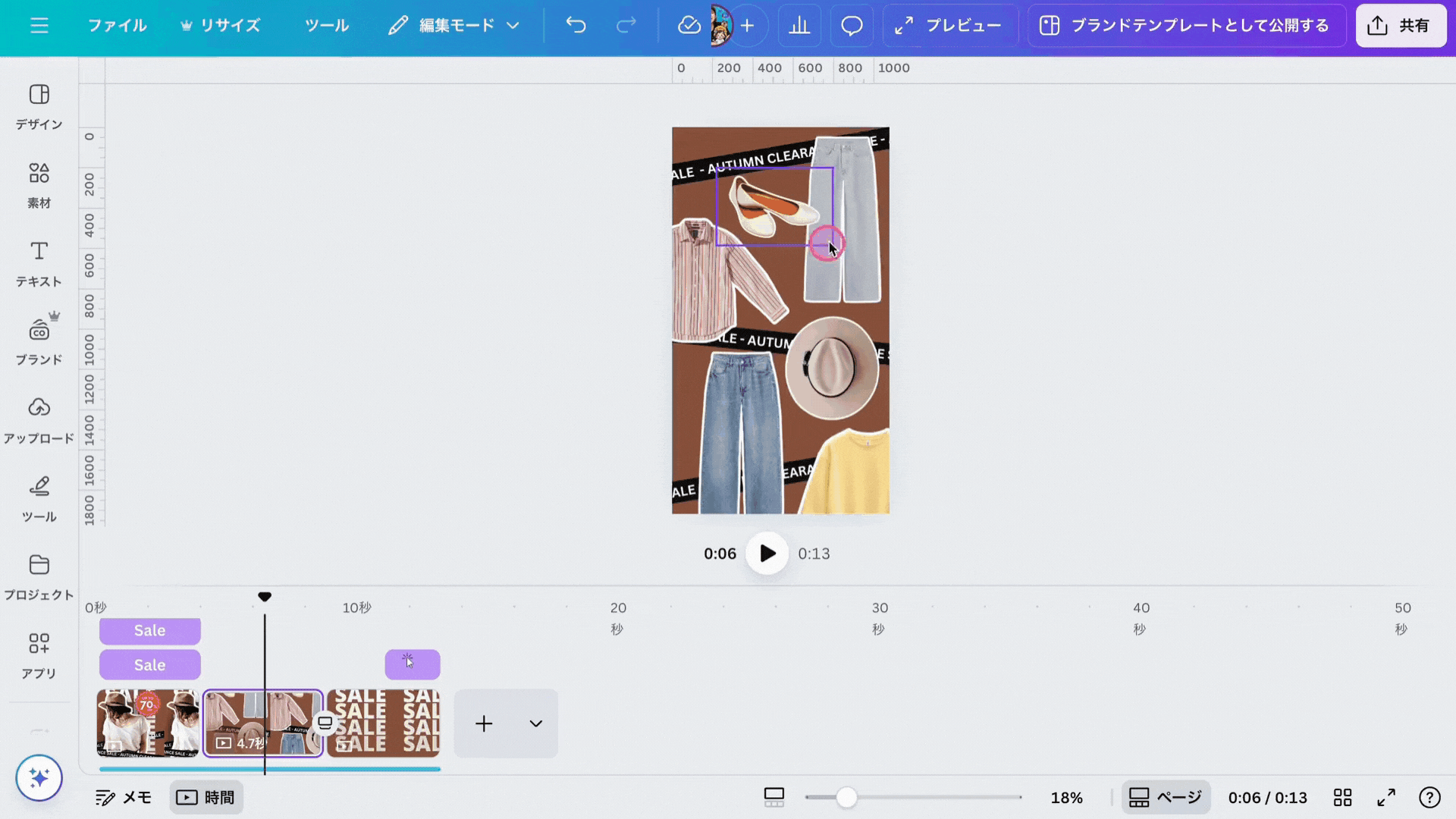Screen dimensions: 1456x819
Task: Toggle the 時間 (duration) timeline button
Action: 206,797
